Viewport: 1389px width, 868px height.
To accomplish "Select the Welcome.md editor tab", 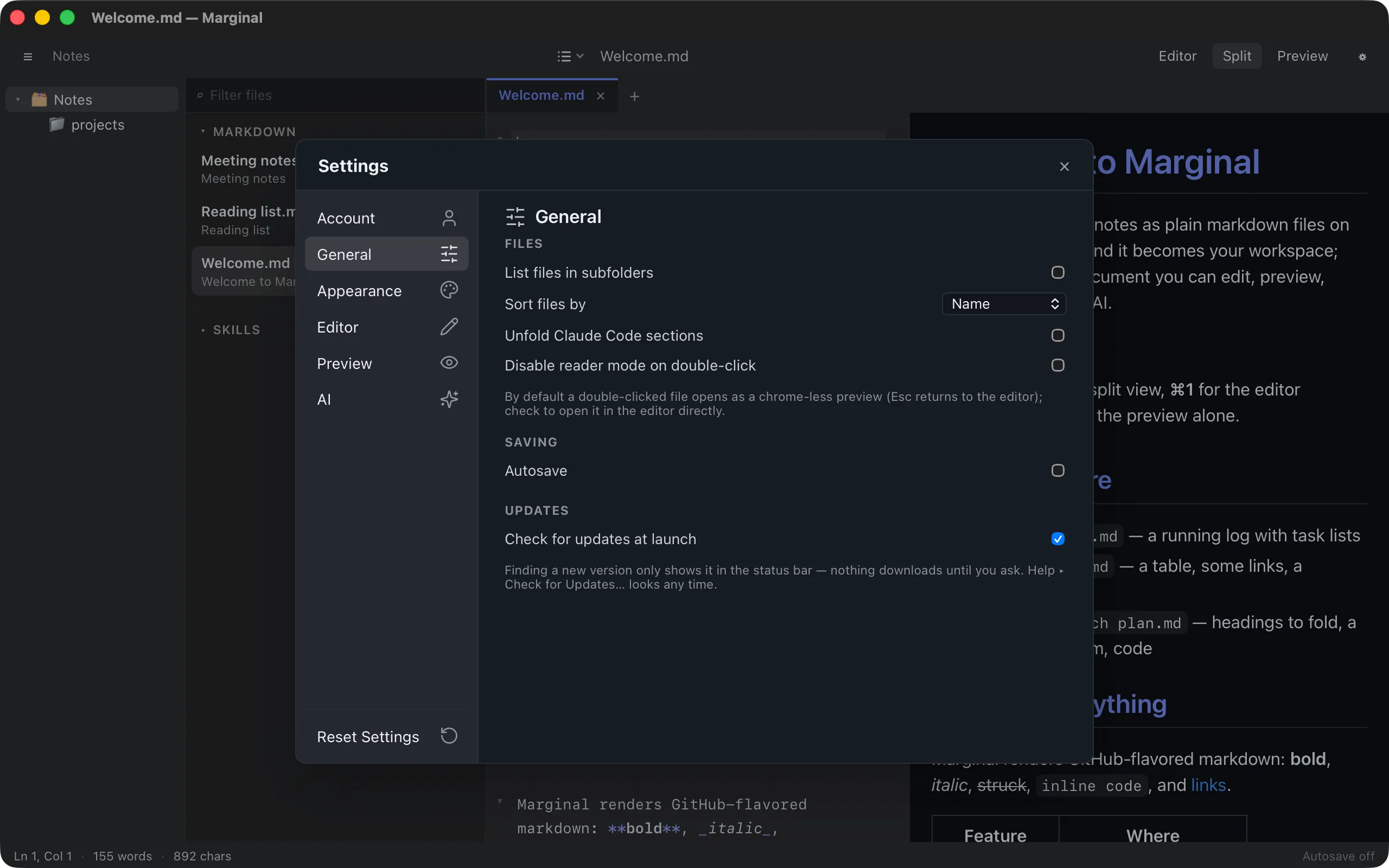I will coord(541,95).
